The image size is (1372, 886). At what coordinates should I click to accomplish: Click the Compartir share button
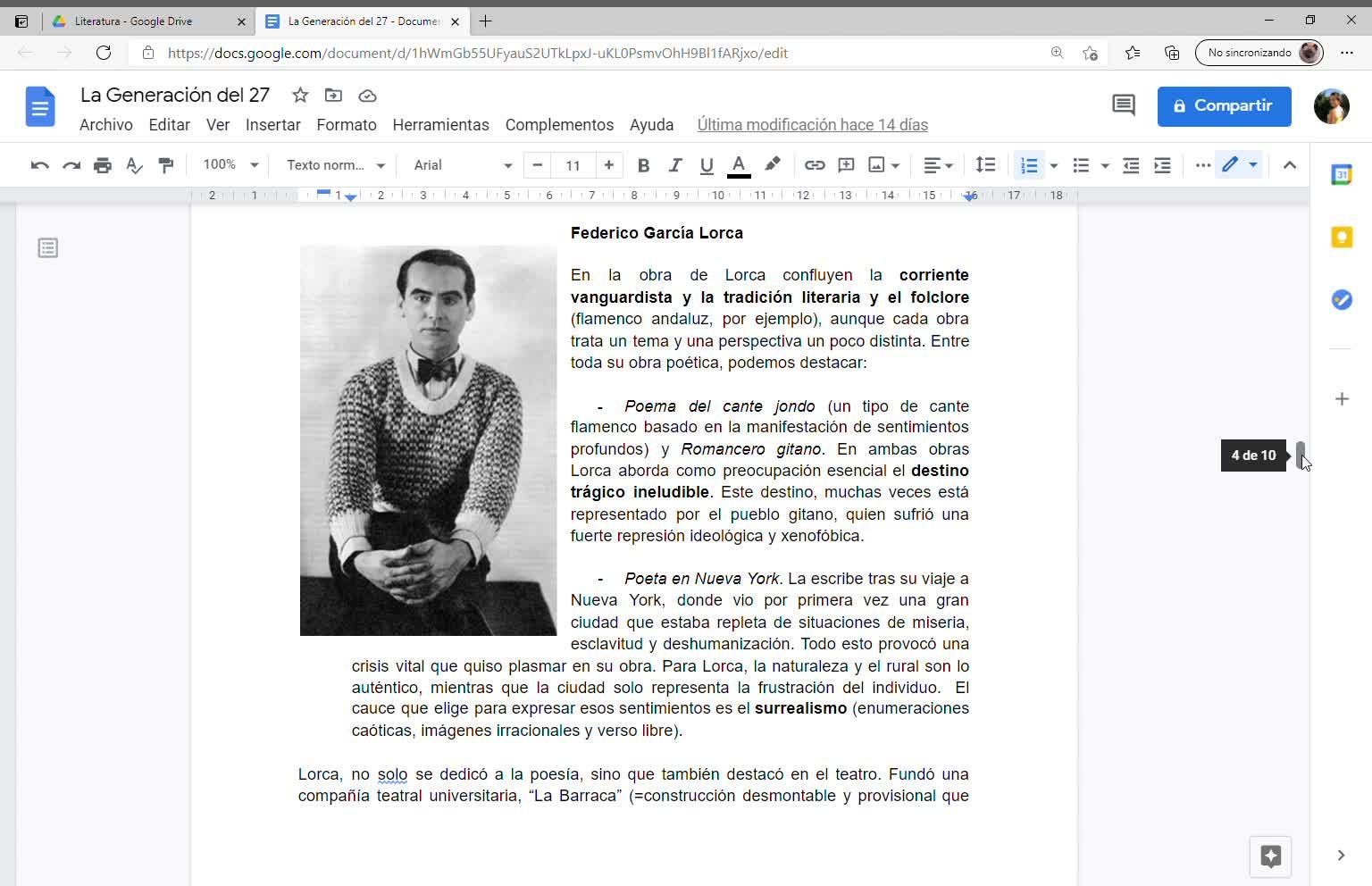coord(1225,106)
